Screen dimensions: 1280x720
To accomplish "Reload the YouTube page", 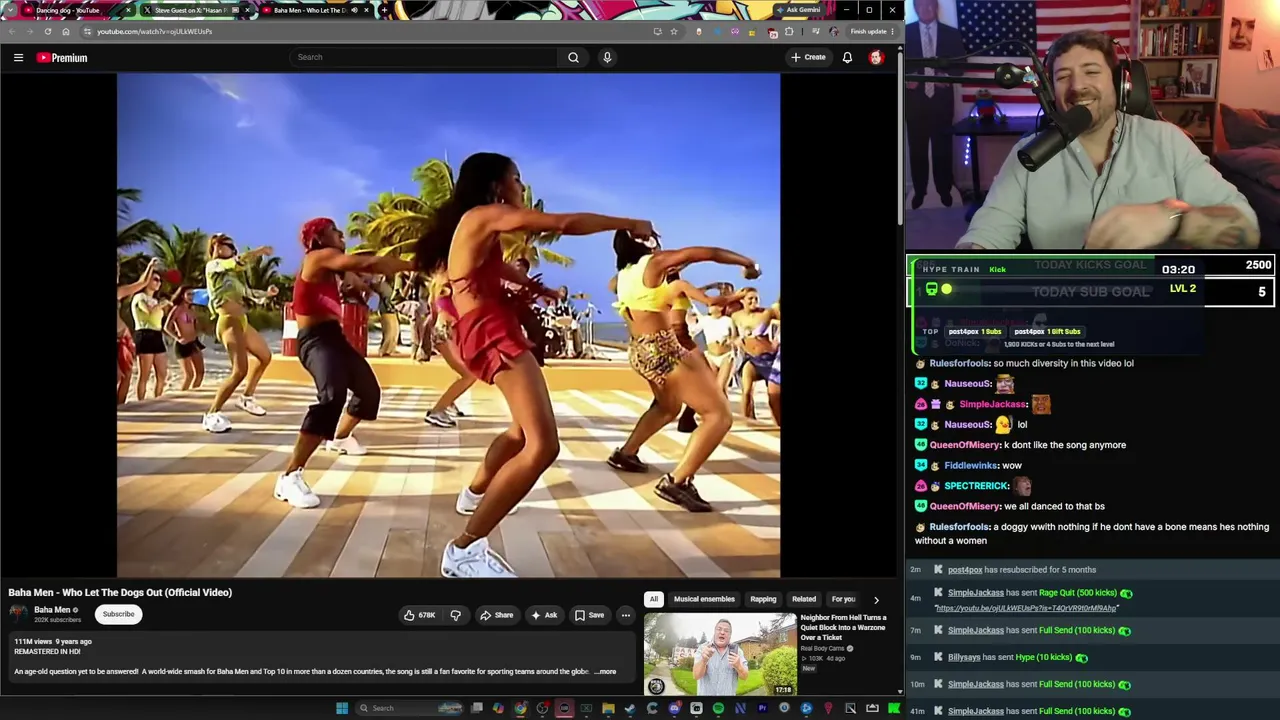I will (47, 31).
